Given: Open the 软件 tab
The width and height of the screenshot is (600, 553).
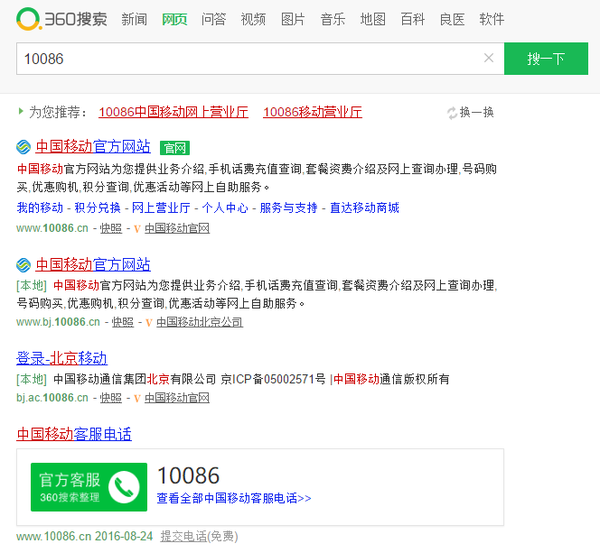Looking at the screenshot, I should pyautogui.click(x=492, y=19).
